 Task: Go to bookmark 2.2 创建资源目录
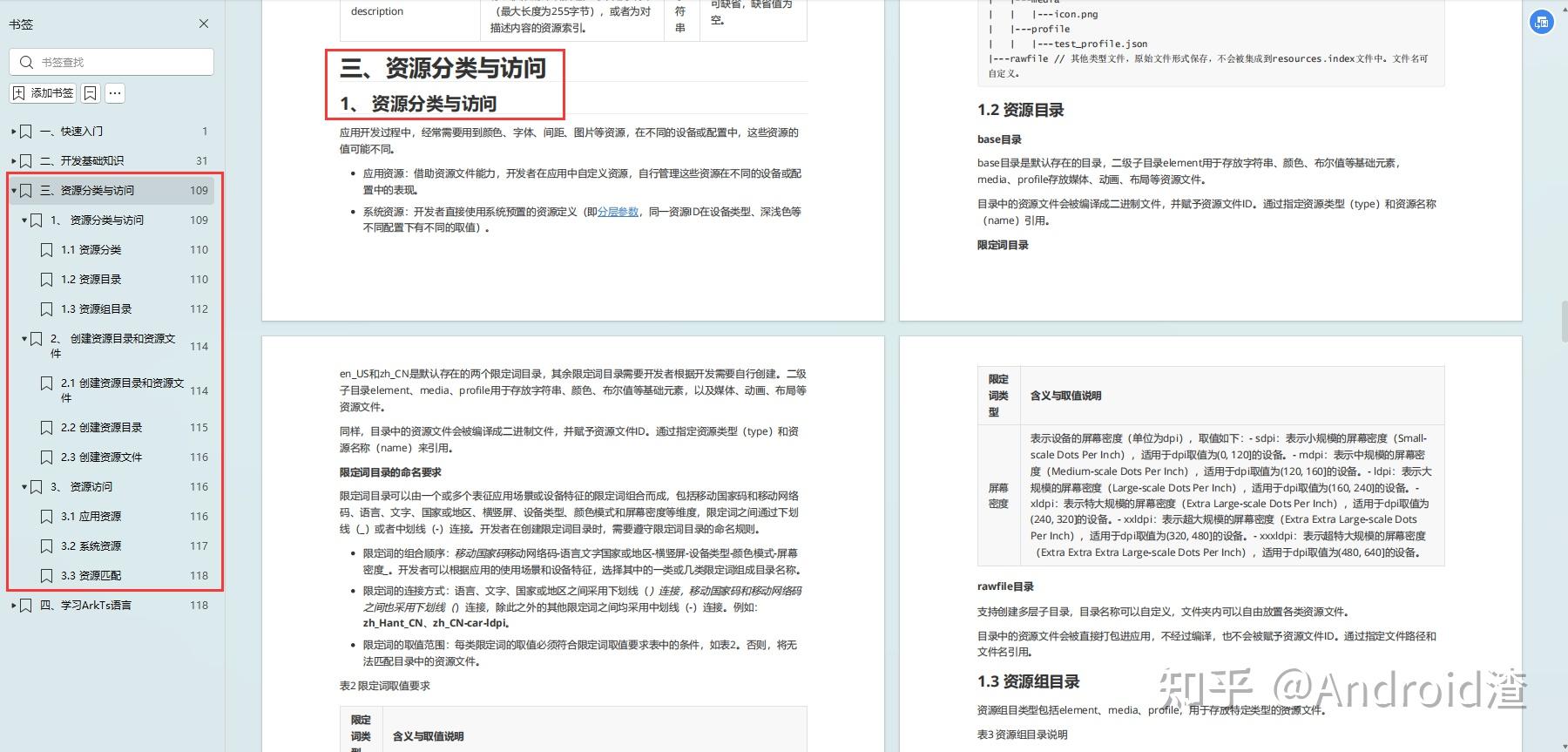pos(102,428)
